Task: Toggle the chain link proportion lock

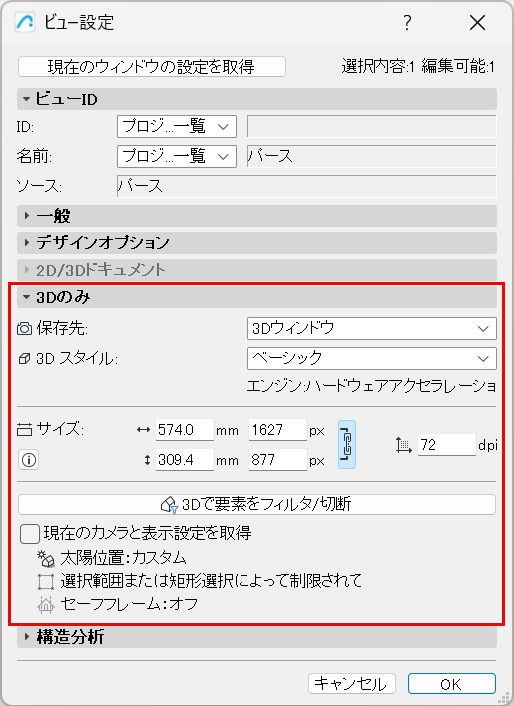Action: click(347, 444)
